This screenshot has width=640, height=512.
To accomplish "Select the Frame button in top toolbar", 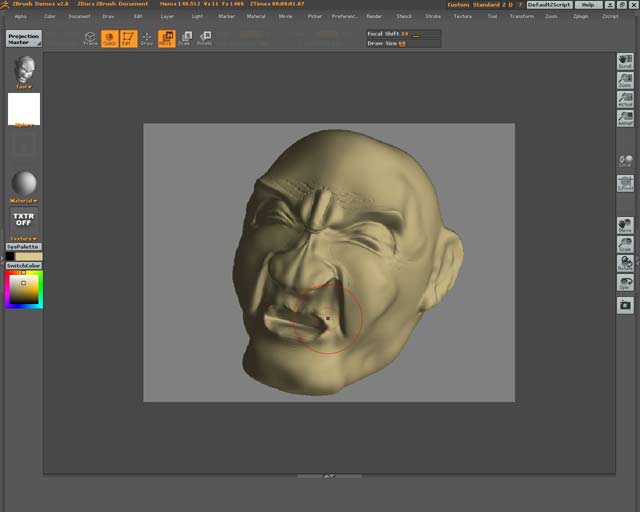I will click(90, 39).
